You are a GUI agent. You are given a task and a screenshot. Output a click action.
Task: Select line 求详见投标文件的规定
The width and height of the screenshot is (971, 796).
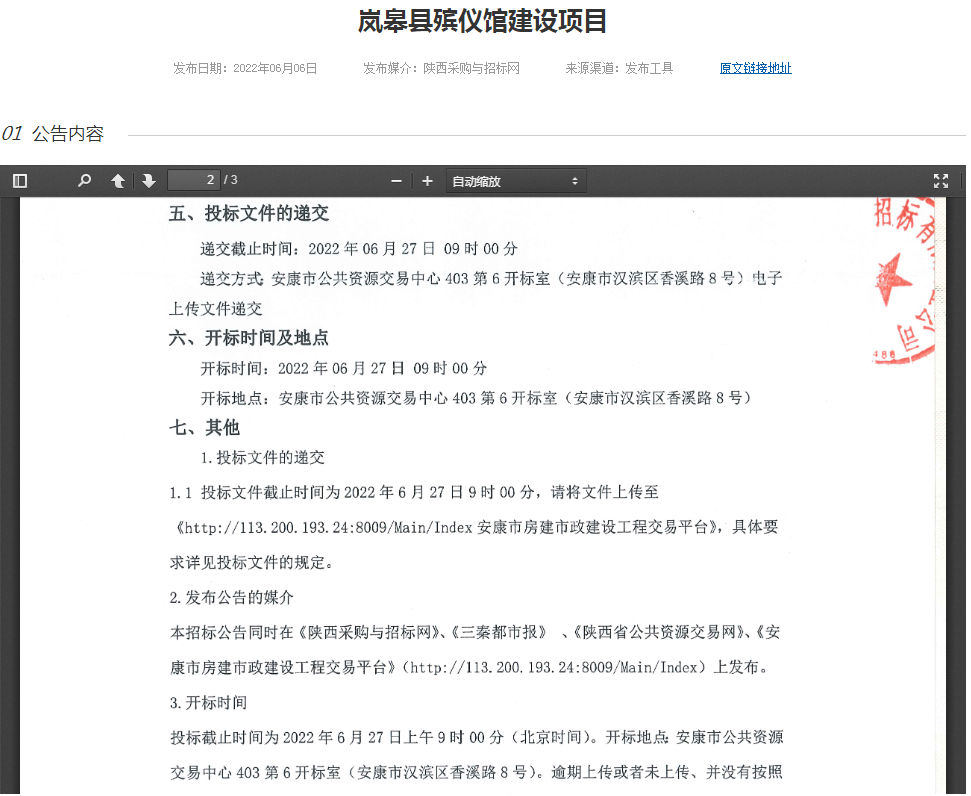(252, 562)
